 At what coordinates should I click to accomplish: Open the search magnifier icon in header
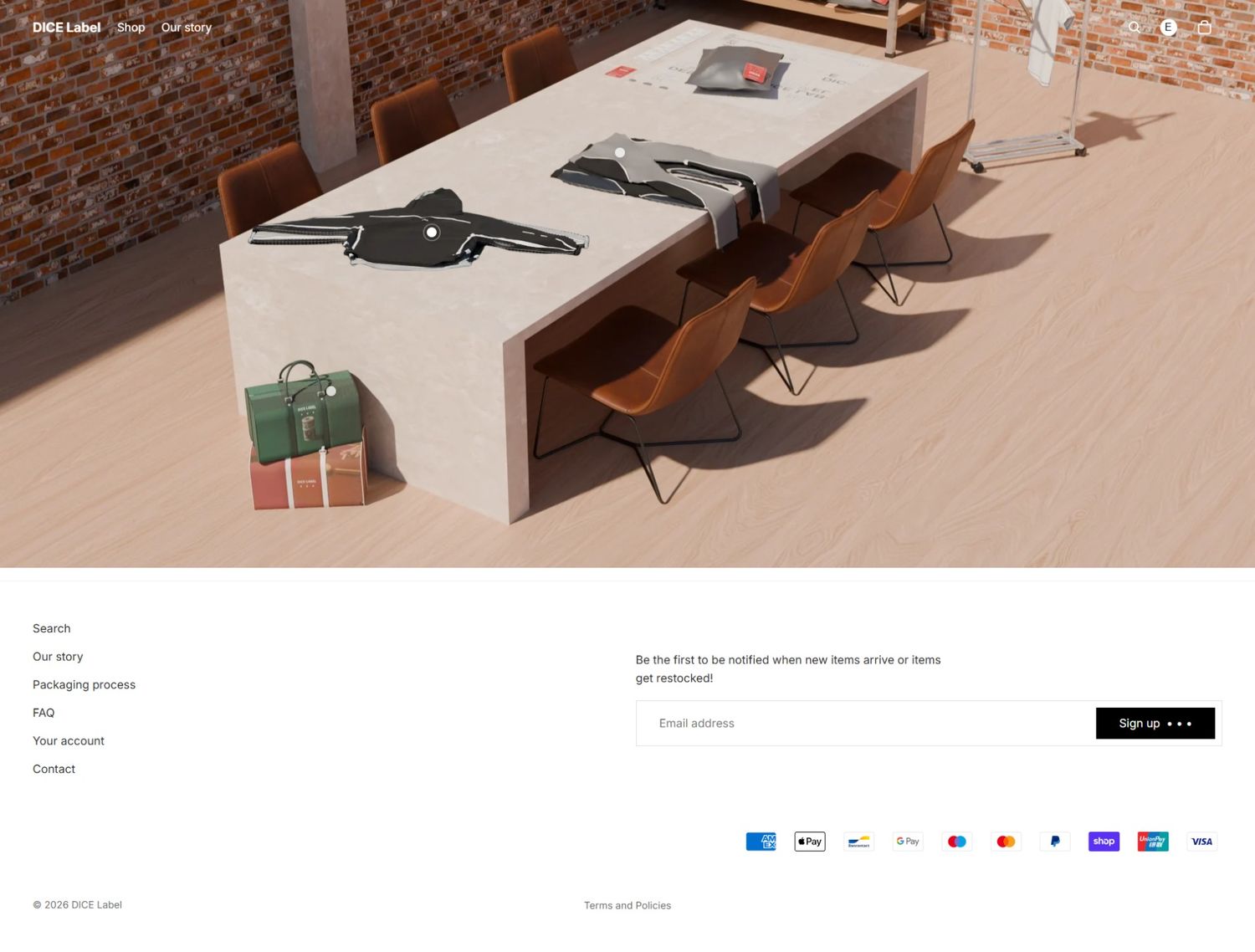pyautogui.click(x=1134, y=28)
